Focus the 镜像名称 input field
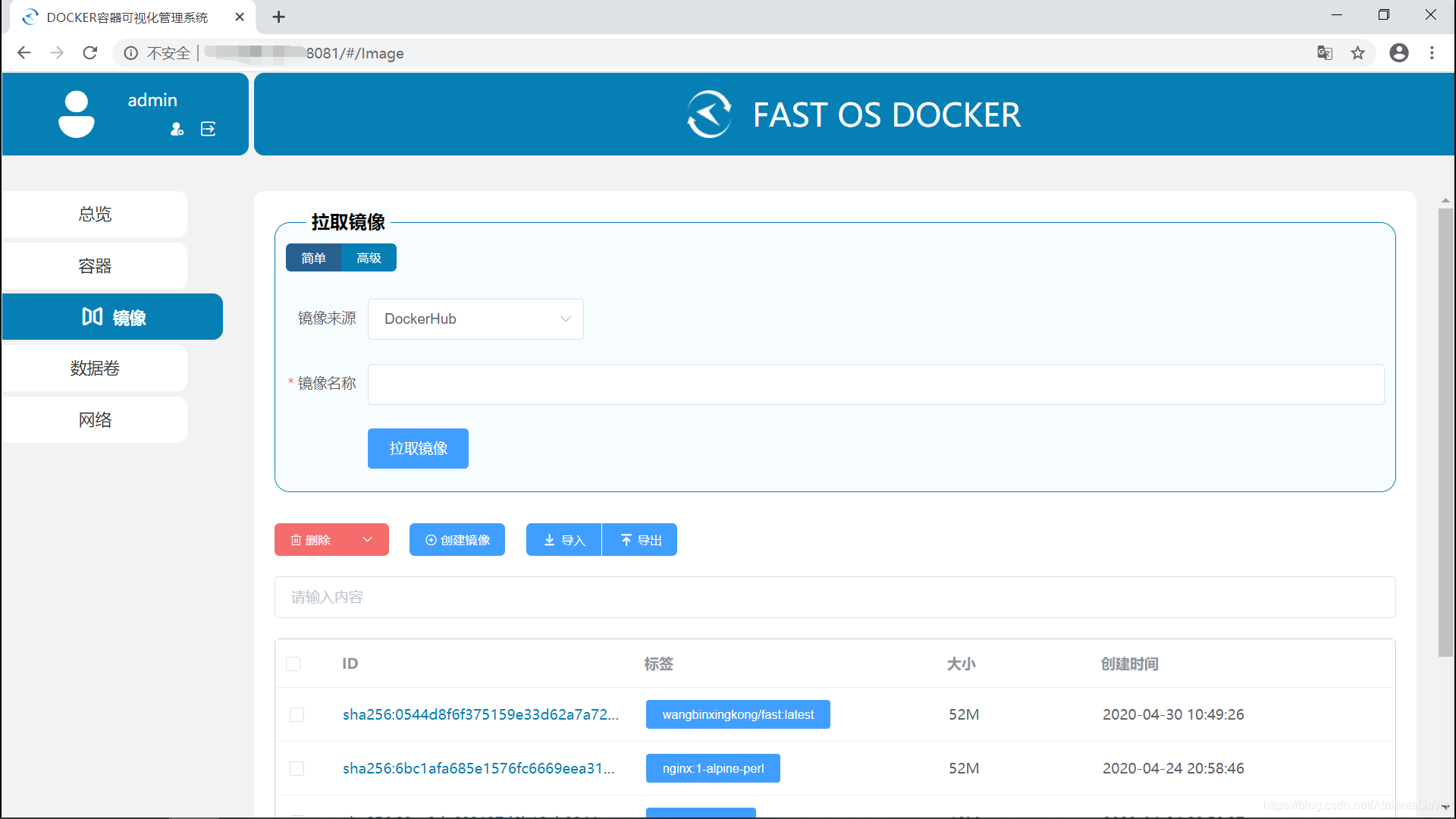The image size is (1456, 819). pyautogui.click(x=876, y=384)
